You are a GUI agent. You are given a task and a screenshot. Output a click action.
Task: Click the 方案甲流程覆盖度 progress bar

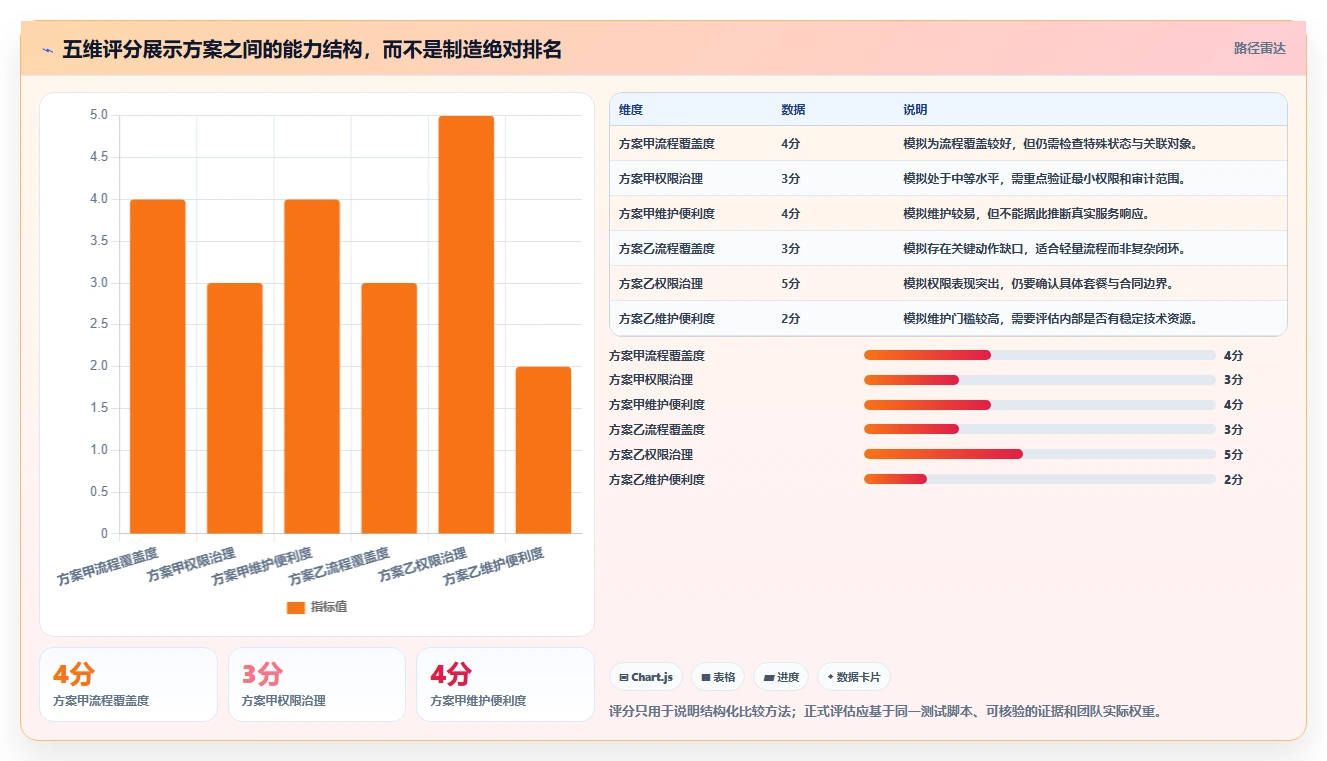click(1039, 355)
